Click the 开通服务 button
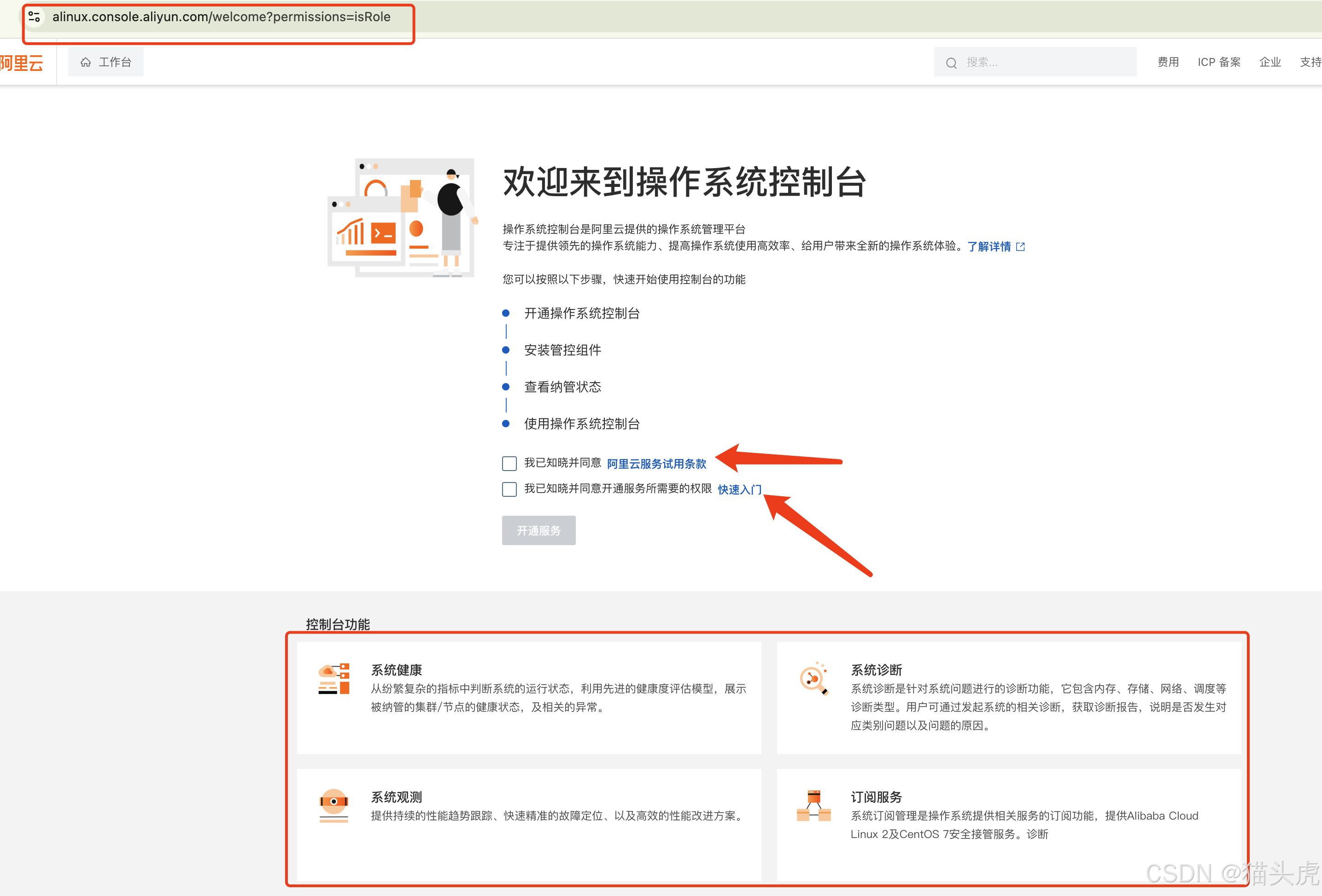The image size is (1322, 896). tap(538, 530)
